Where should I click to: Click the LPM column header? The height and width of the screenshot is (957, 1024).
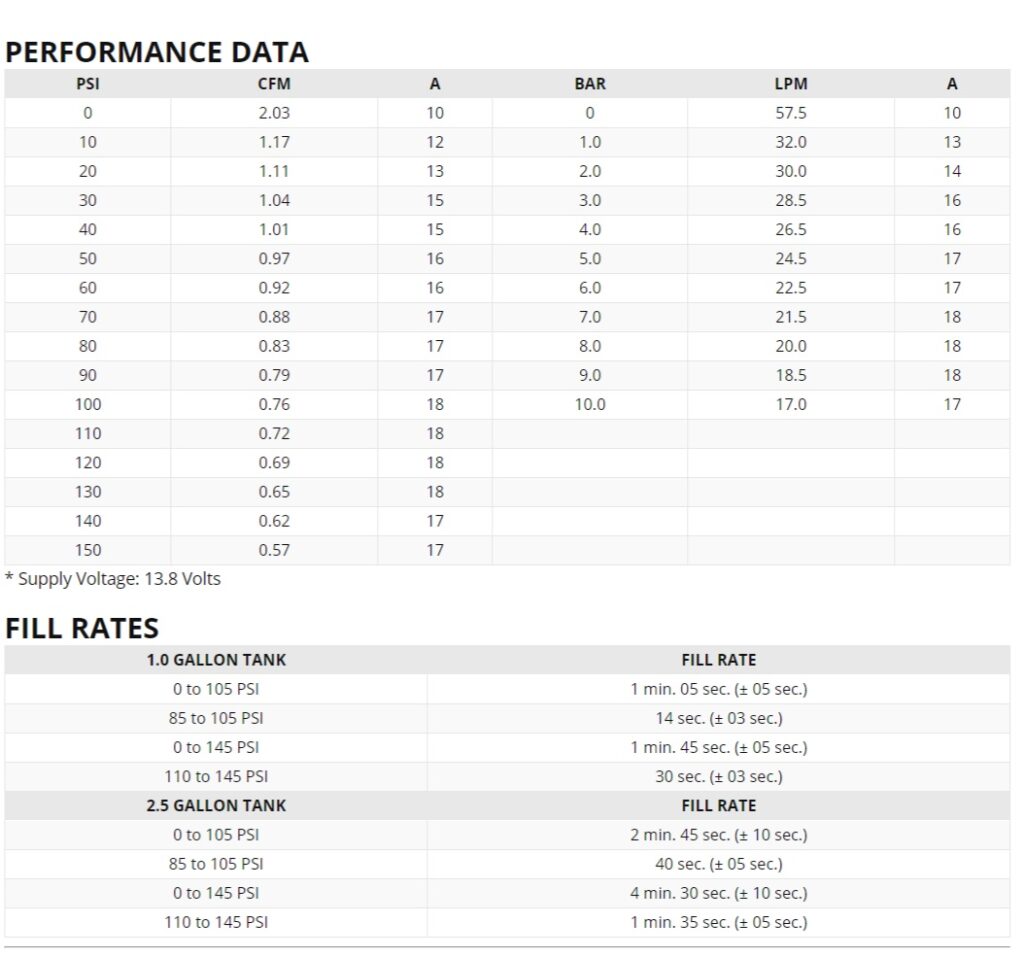click(x=790, y=84)
